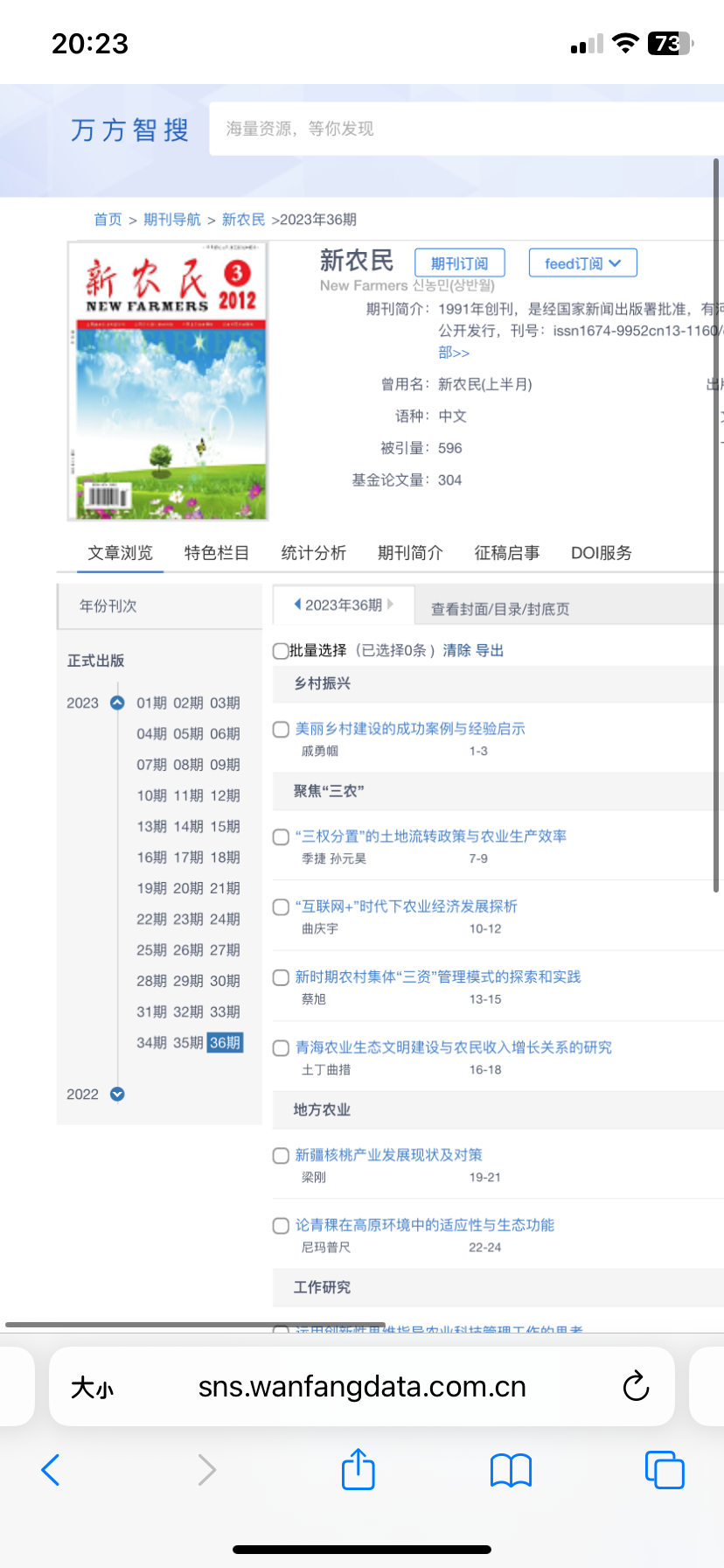Tap the Safari back arrow

tap(51, 1469)
